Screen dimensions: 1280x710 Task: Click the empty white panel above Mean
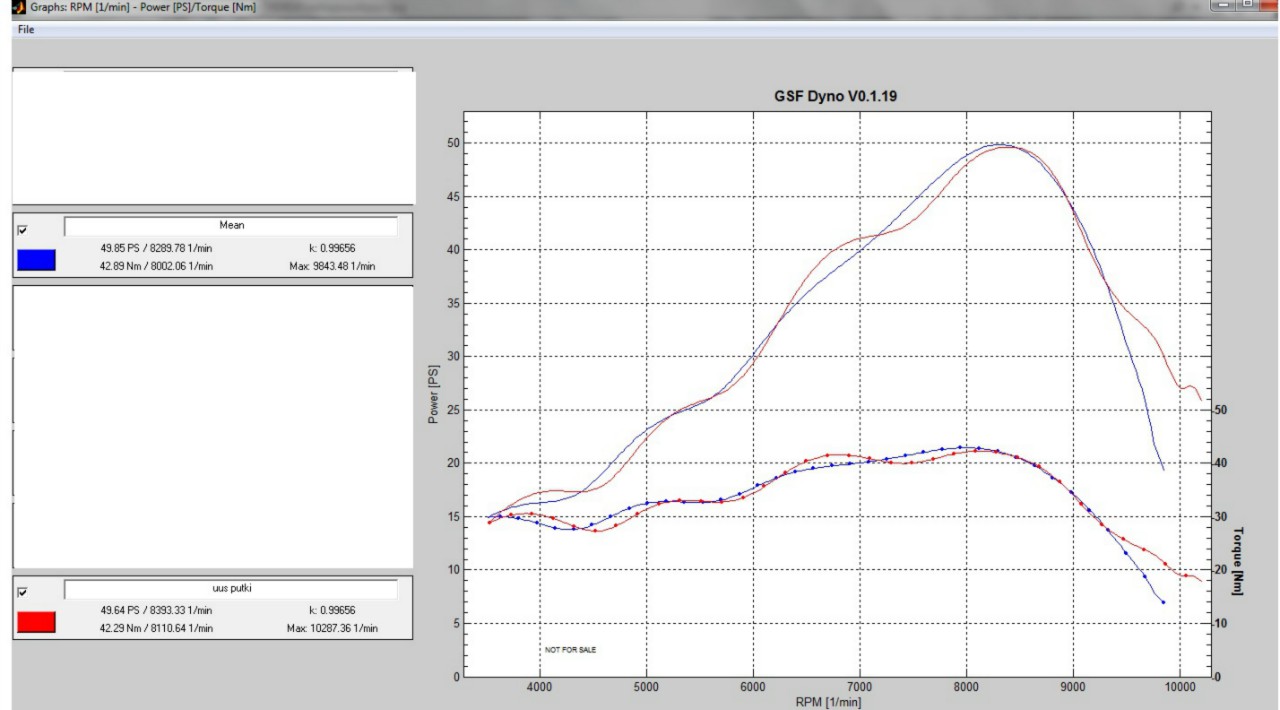pos(212,137)
